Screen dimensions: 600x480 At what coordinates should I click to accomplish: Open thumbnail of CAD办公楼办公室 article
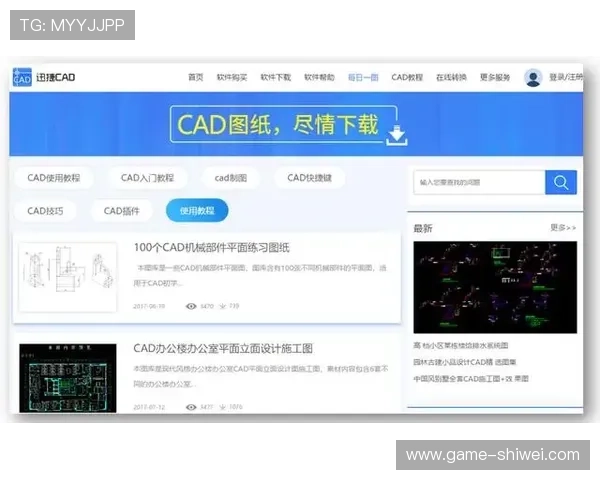(68, 378)
